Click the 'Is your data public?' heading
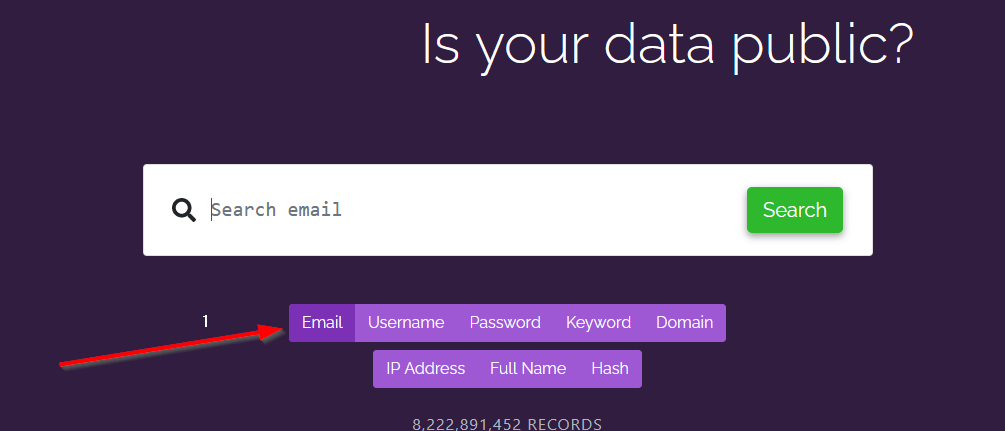 [667, 46]
